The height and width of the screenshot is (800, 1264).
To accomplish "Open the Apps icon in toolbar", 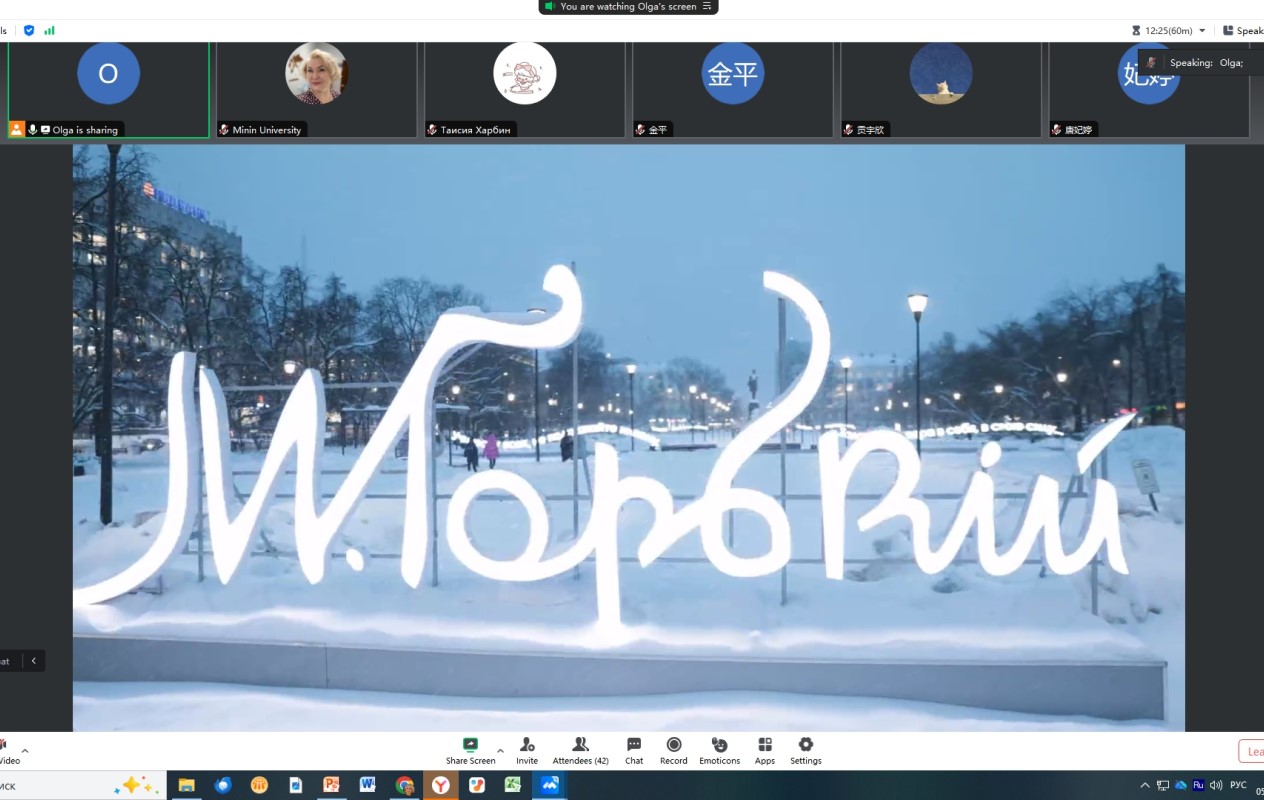I will pyautogui.click(x=765, y=745).
